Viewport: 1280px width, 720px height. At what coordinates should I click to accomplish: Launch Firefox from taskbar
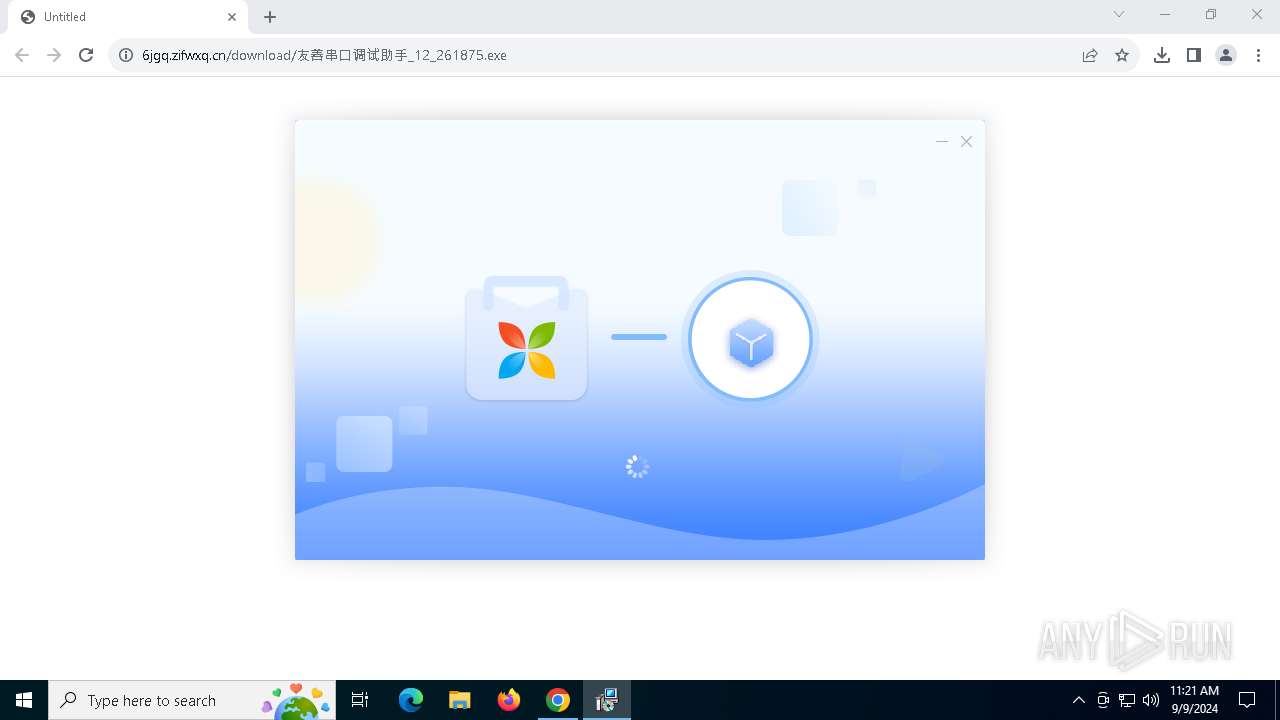pos(509,700)
